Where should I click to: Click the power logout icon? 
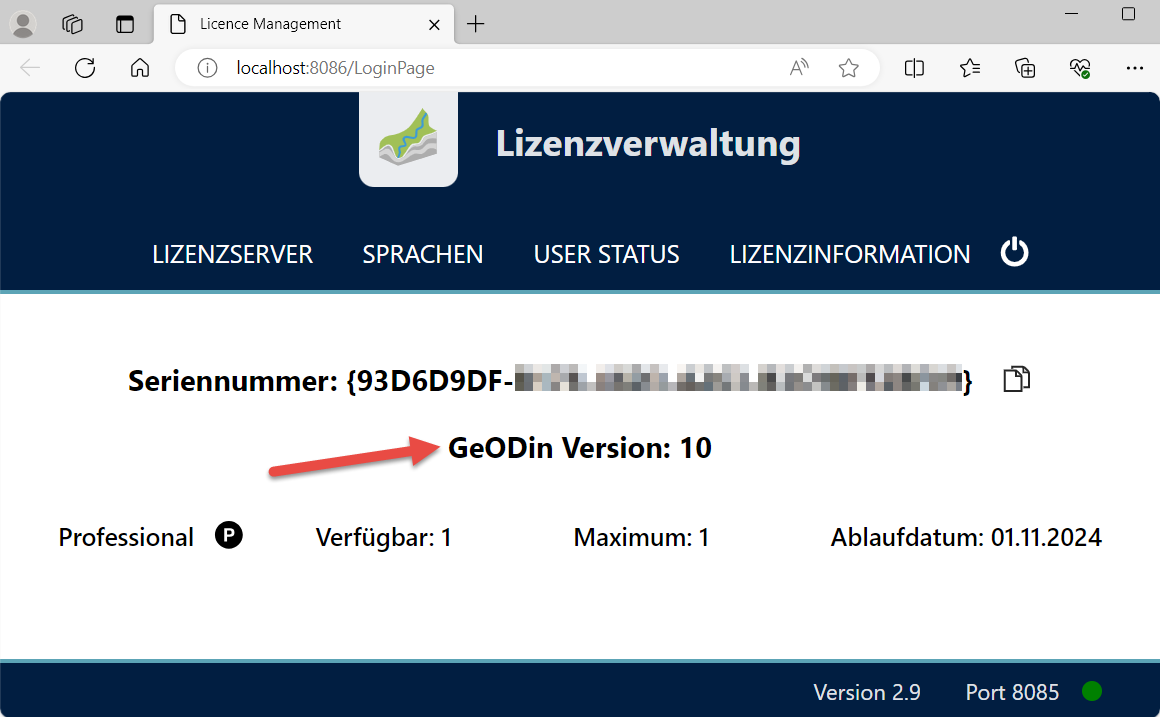pyautogui.click(x=1014, y=252)
